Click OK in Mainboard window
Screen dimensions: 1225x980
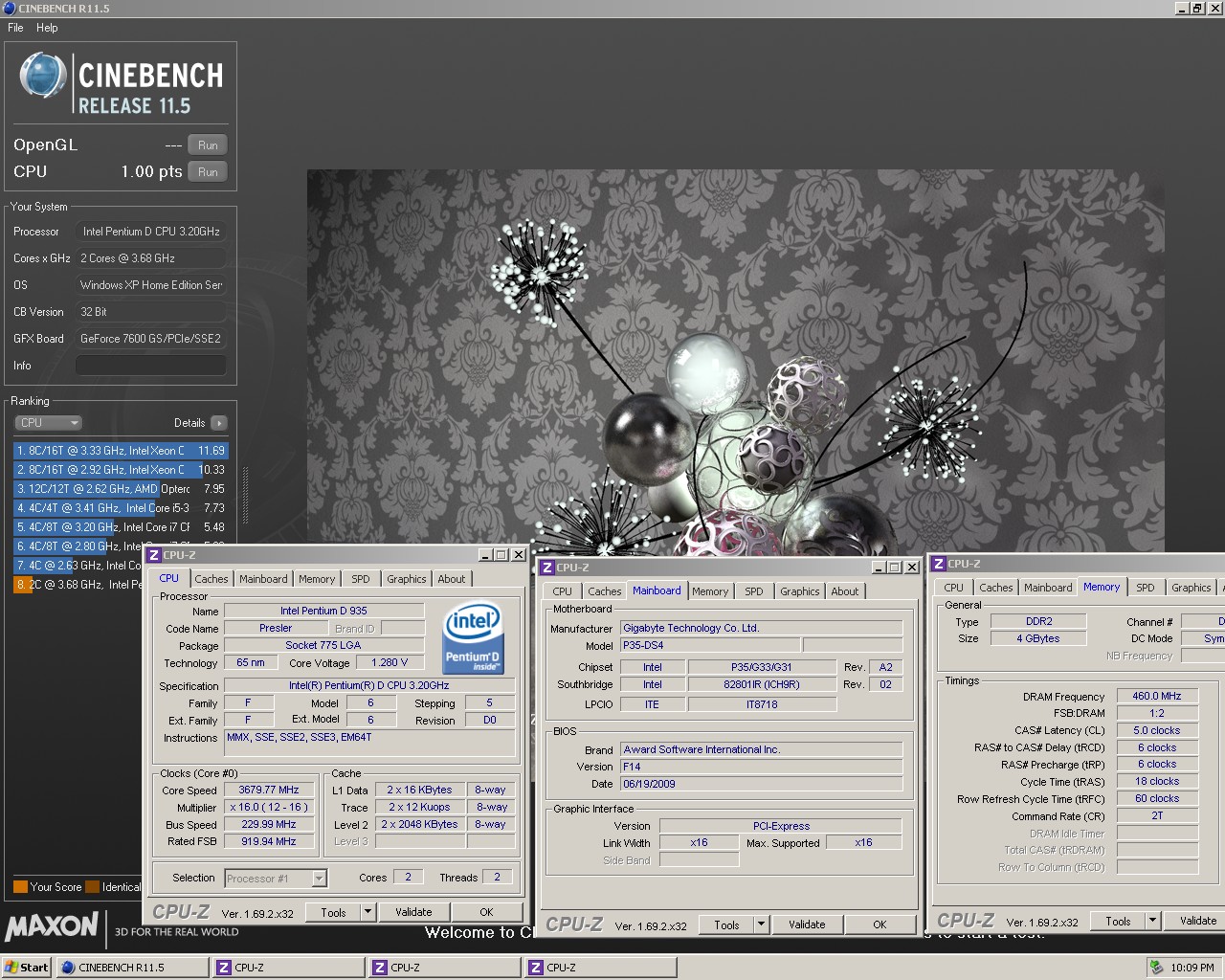pos(880,924)
